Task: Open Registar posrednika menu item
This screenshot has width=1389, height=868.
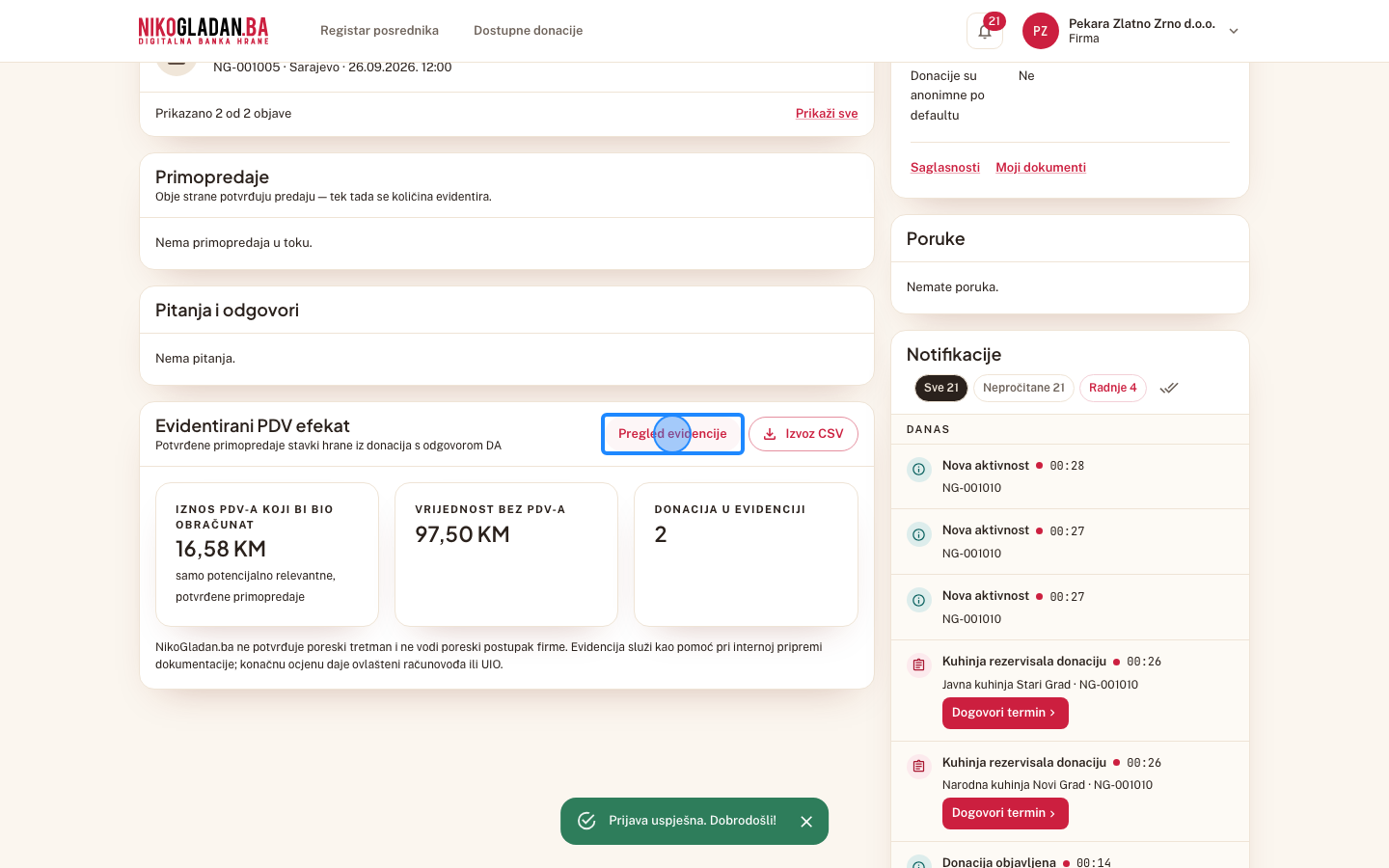Action: click(x=379, y=31)
